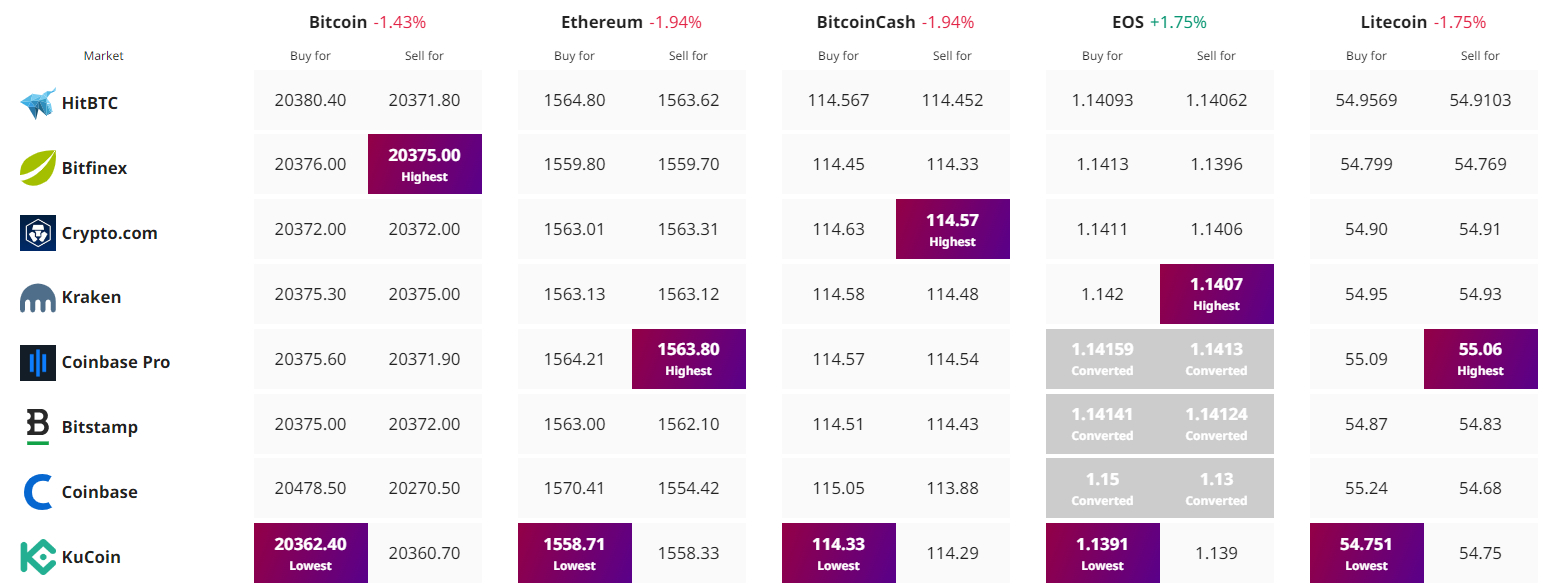Select Crypto.com highest BitcoinCash sell 114.57
The width and height of the screenshot is (1543, 586).
coord(953,229)
